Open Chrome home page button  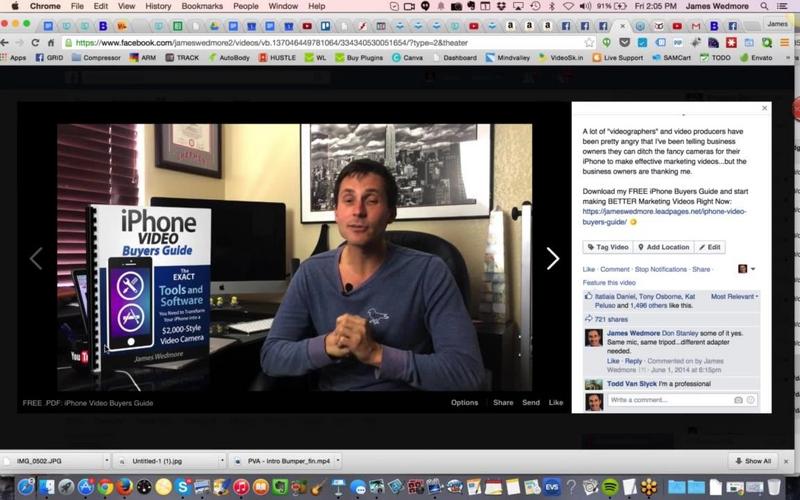point(51,43)
